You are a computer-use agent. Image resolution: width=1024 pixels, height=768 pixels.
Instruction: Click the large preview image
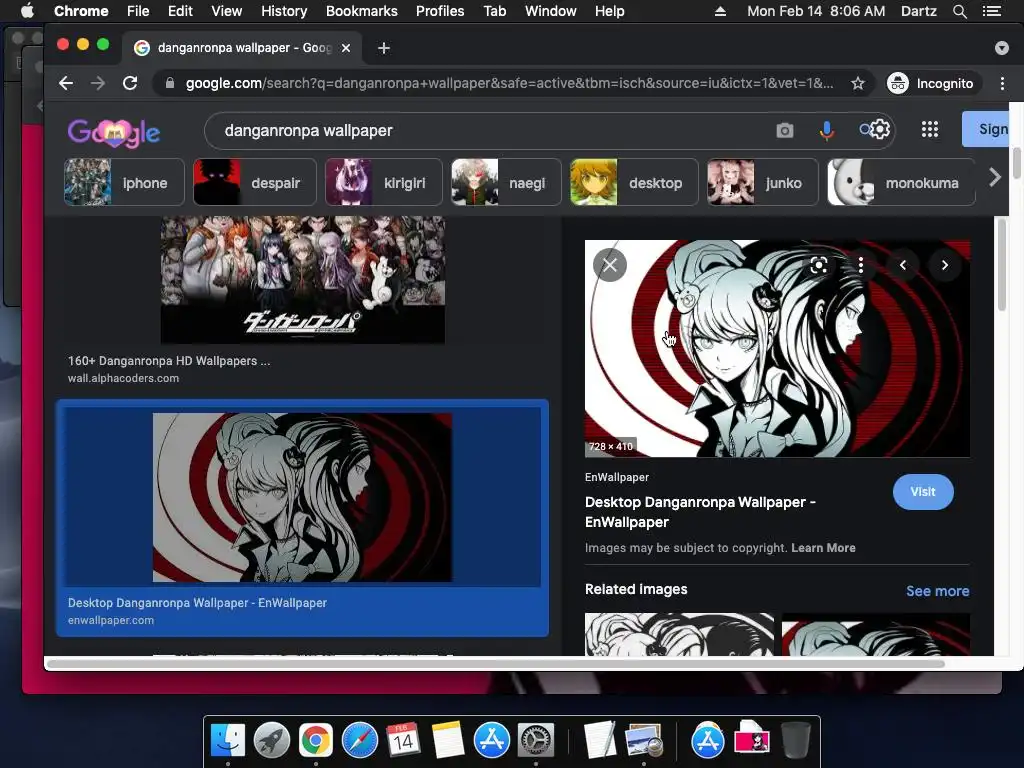point(777,348)
